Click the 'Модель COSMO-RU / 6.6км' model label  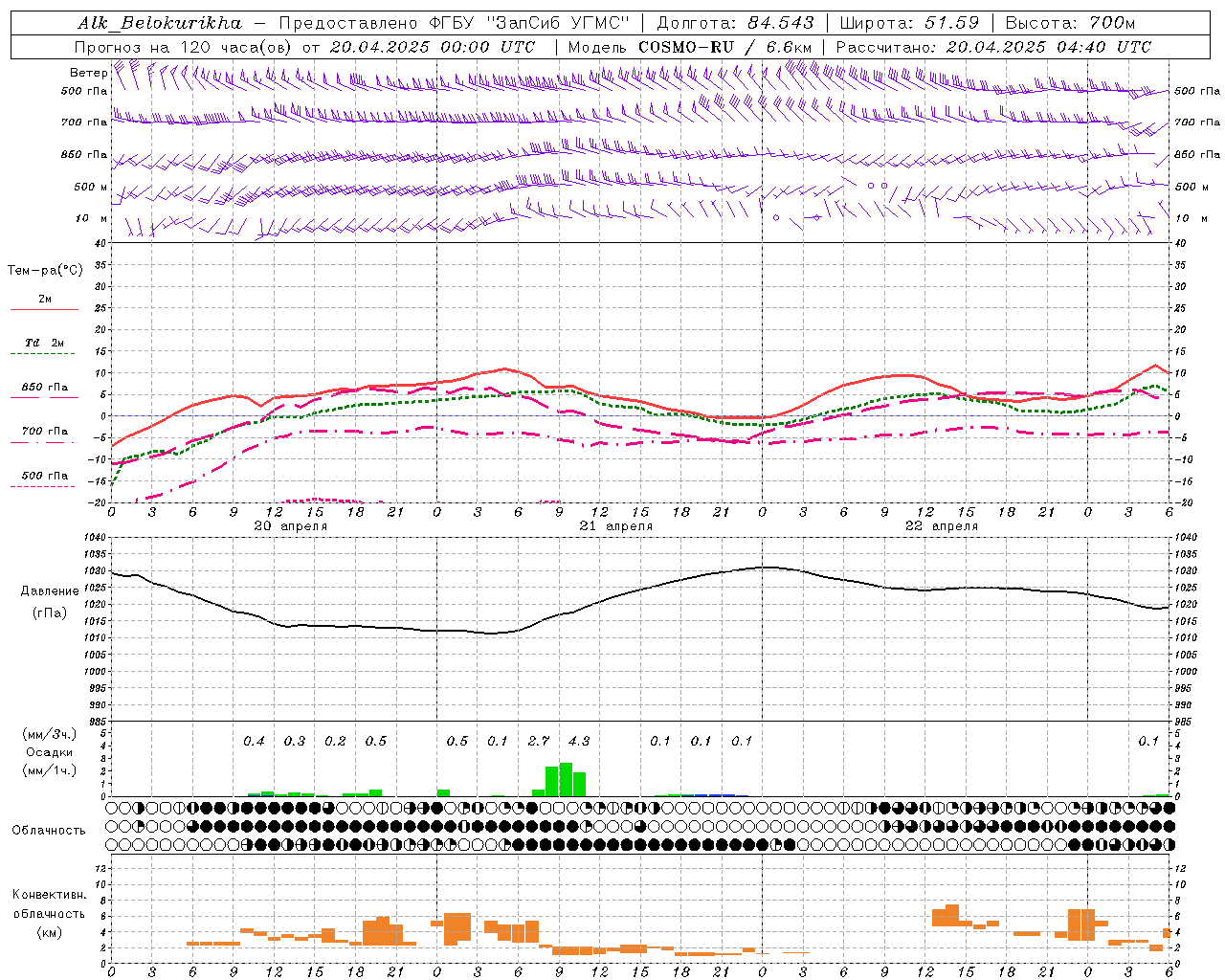coord(690,47)
